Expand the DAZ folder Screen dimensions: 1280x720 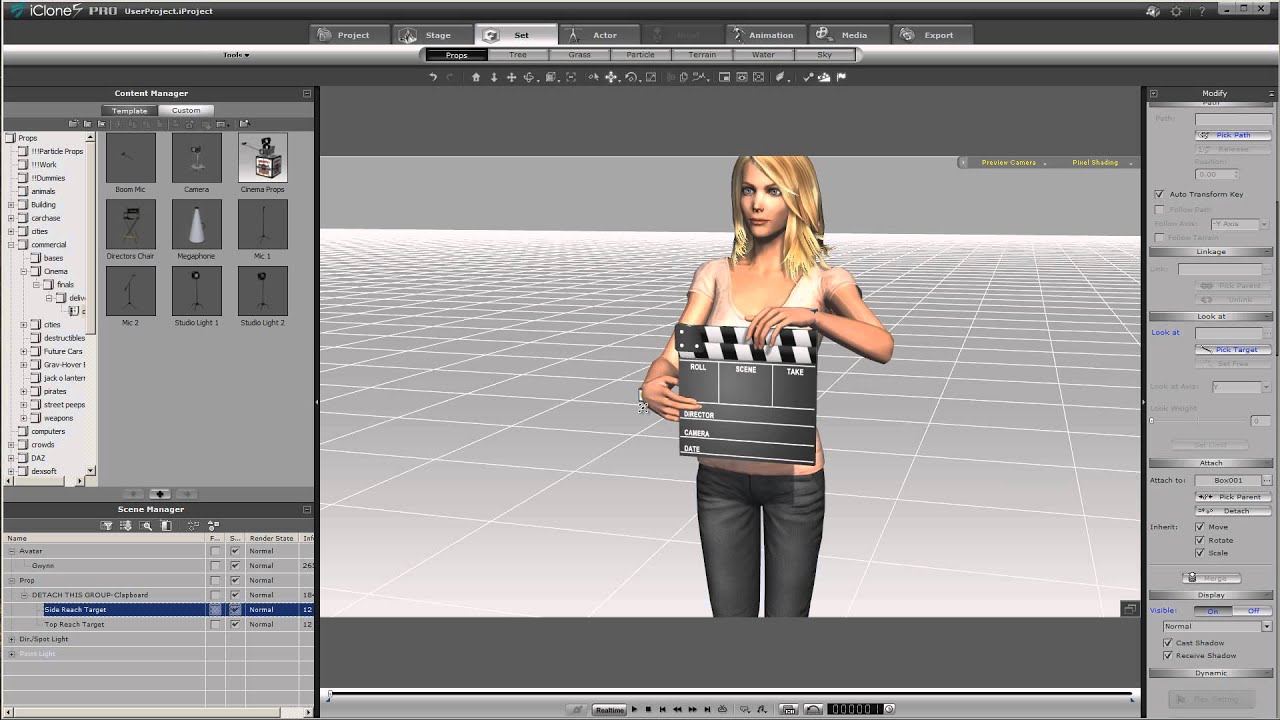[x=11, y=458]
